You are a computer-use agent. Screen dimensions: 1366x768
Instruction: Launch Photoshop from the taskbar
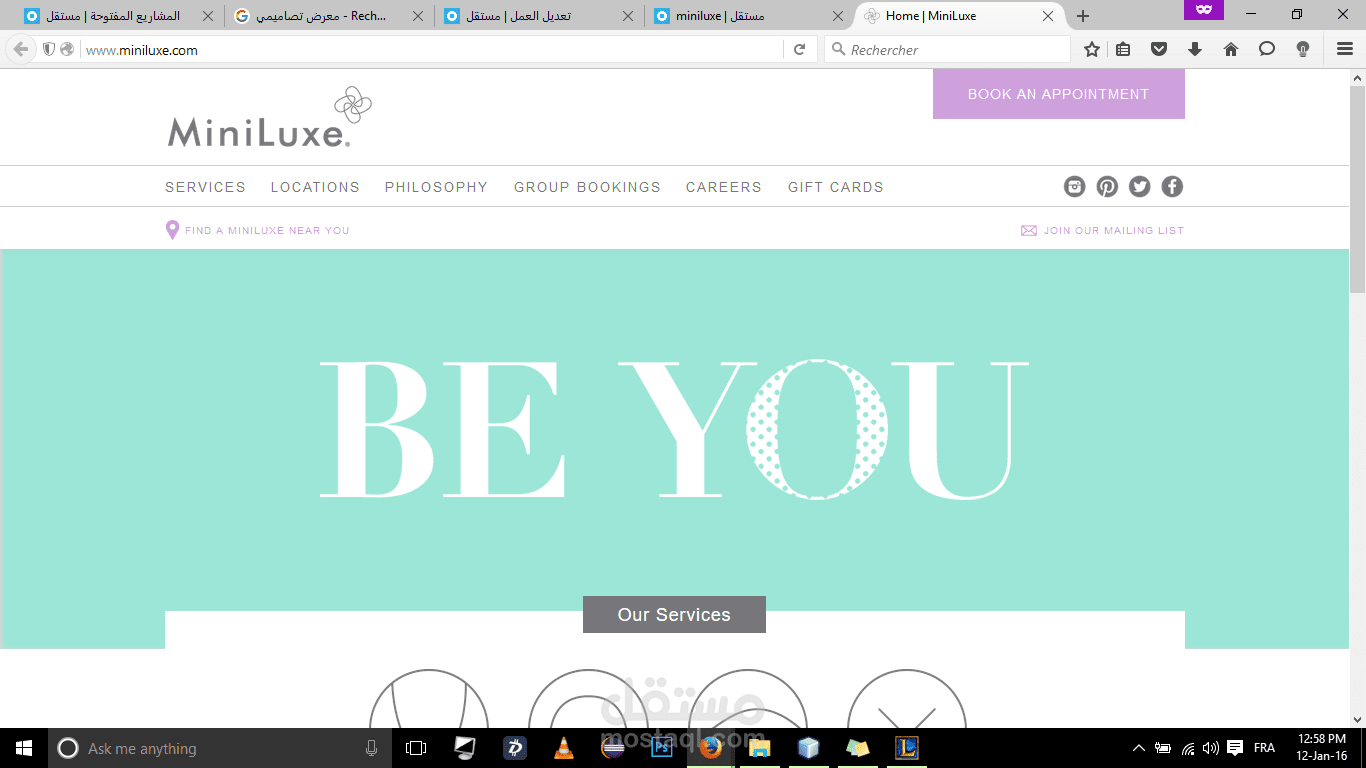point(661,747)
